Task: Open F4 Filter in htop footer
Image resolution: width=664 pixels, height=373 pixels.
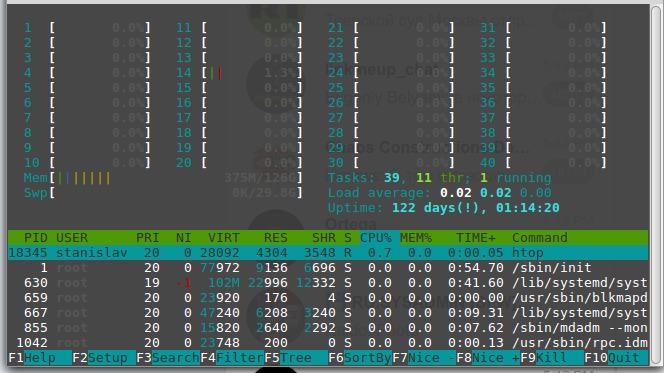Action: pos(232,358)
